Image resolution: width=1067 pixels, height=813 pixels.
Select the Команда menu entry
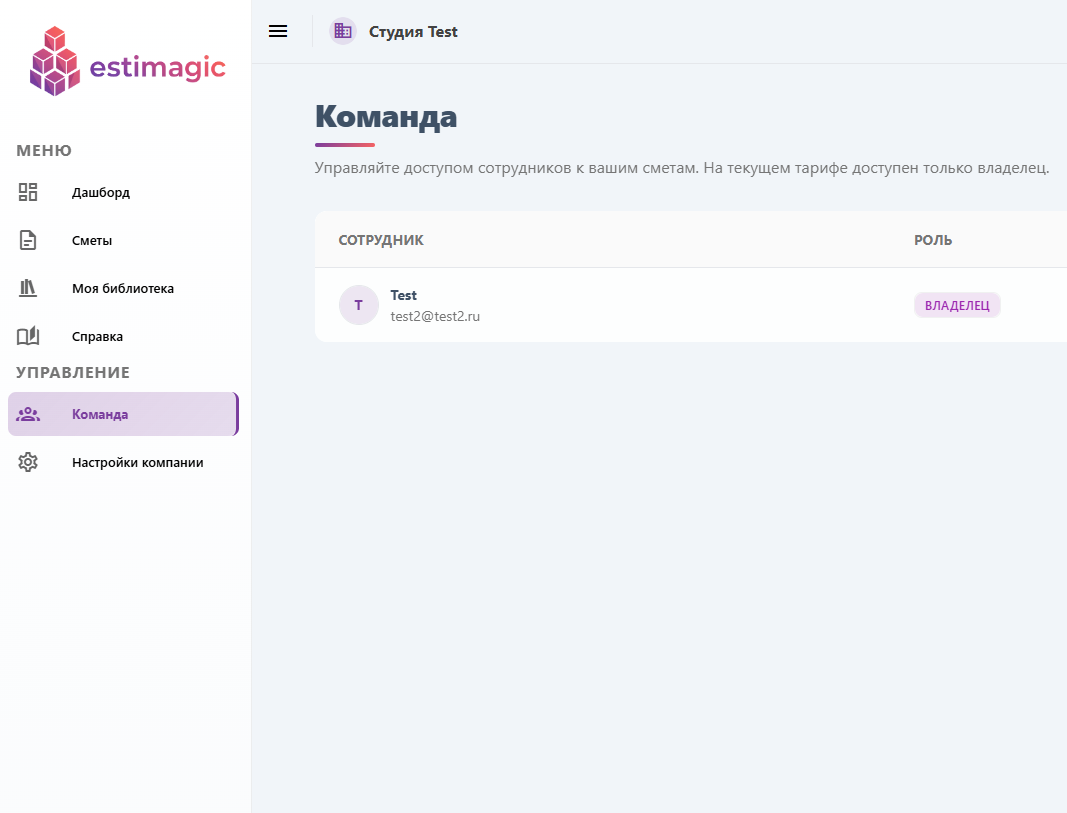pyautogui.click(x=123, y=414)
